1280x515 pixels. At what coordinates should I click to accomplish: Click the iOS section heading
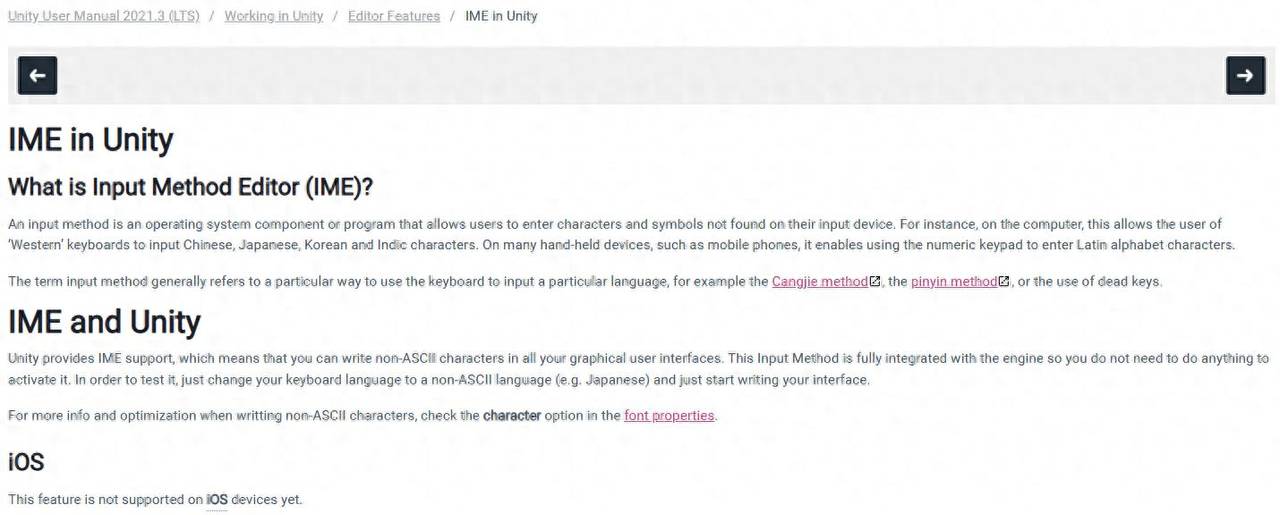click(x=26, y=461)
